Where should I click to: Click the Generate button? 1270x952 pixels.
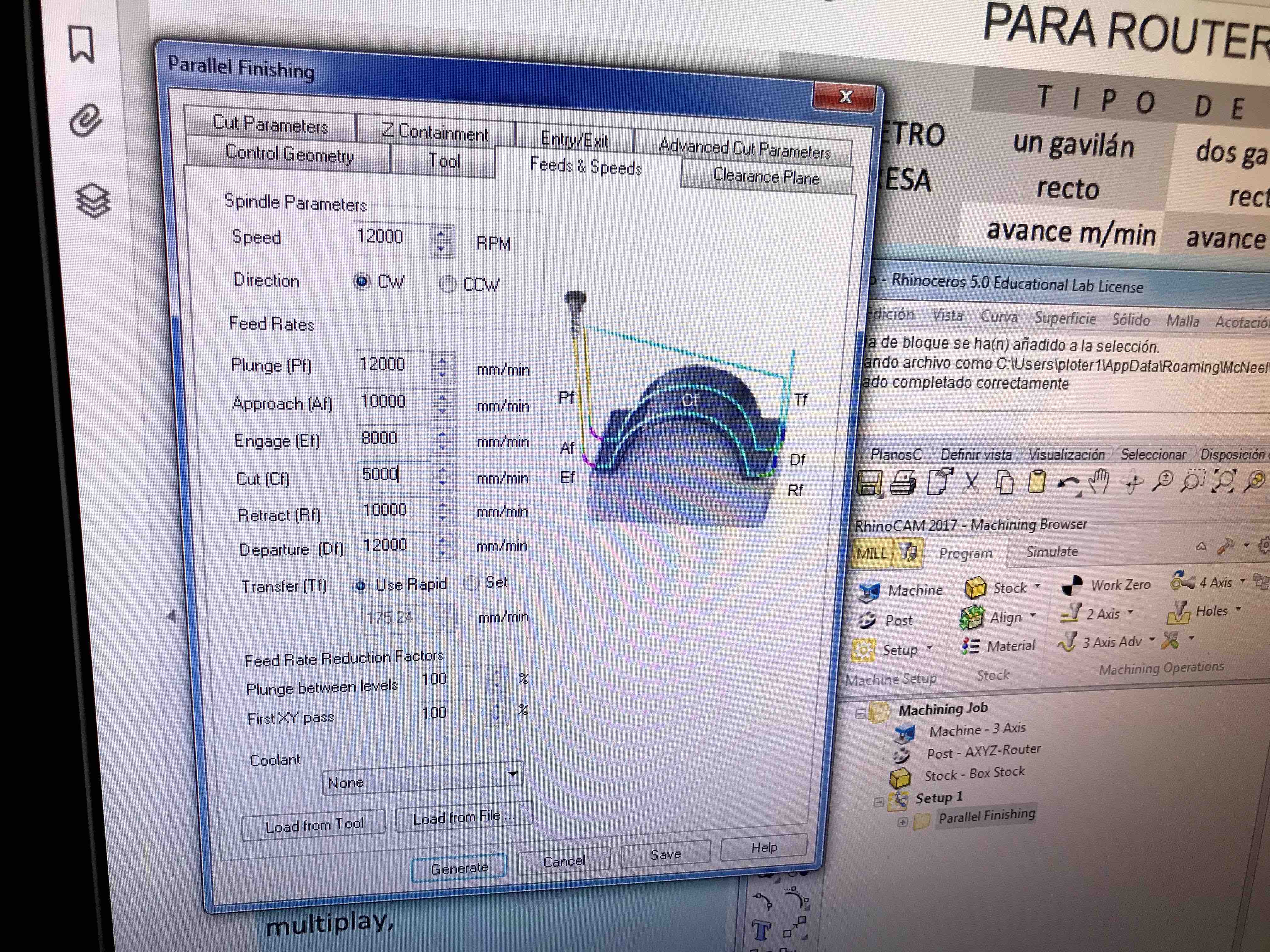pos(459,868)
